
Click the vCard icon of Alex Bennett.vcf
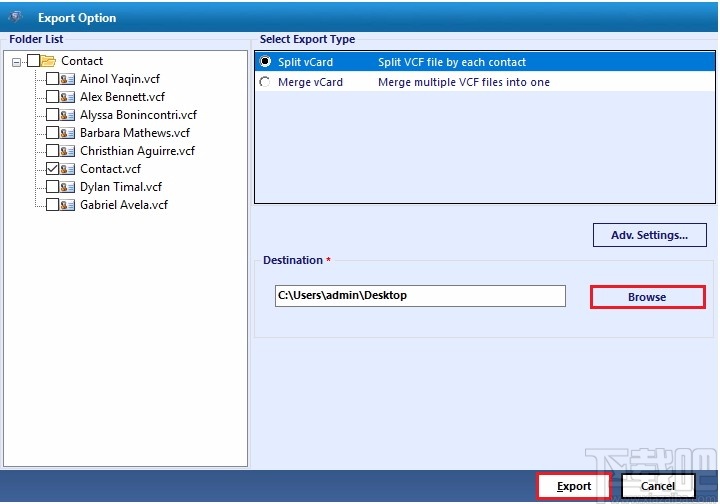(x=67, y=97)
